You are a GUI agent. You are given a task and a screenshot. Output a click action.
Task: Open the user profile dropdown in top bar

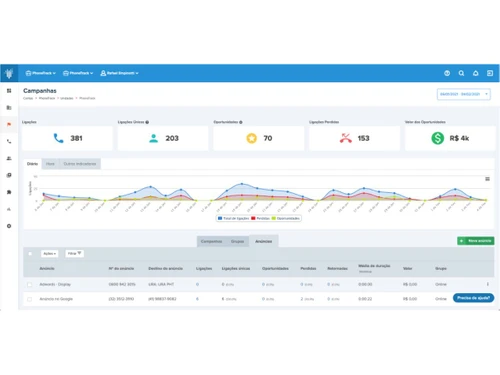click(119, 73)
